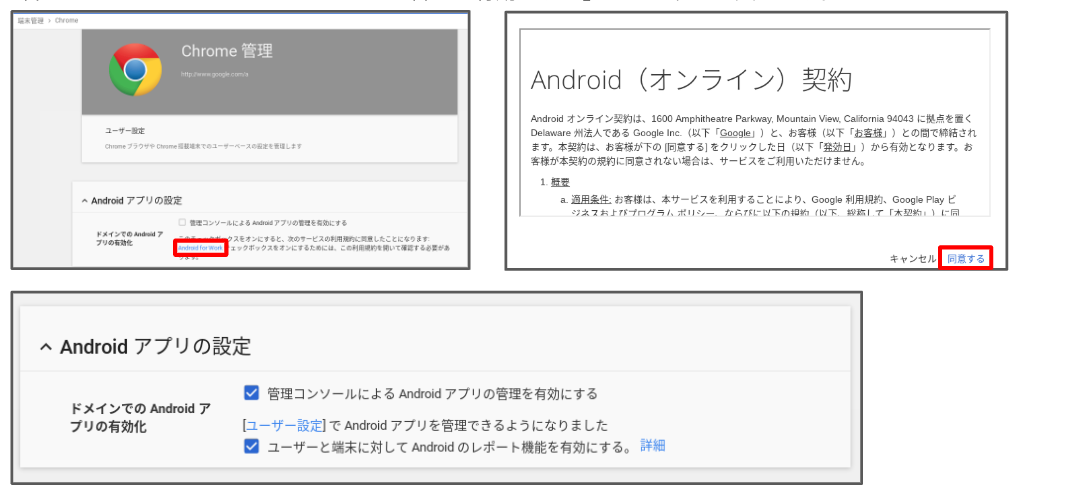Click the Chrome logo in the Chrome 管理 header
Viewport: 1086px width, 497px height.
(x=135, y=70)
